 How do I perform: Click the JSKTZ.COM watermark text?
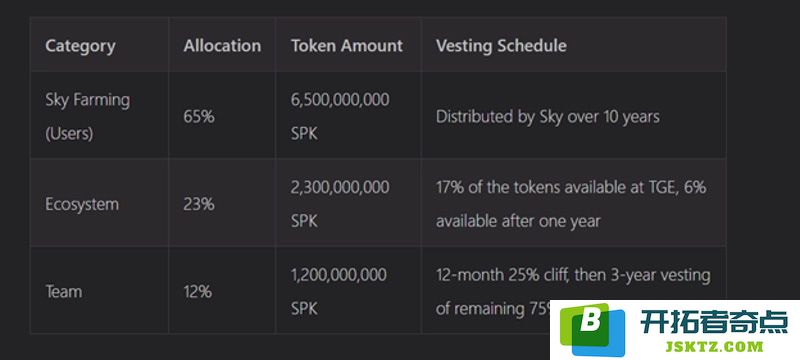point(714,347)
